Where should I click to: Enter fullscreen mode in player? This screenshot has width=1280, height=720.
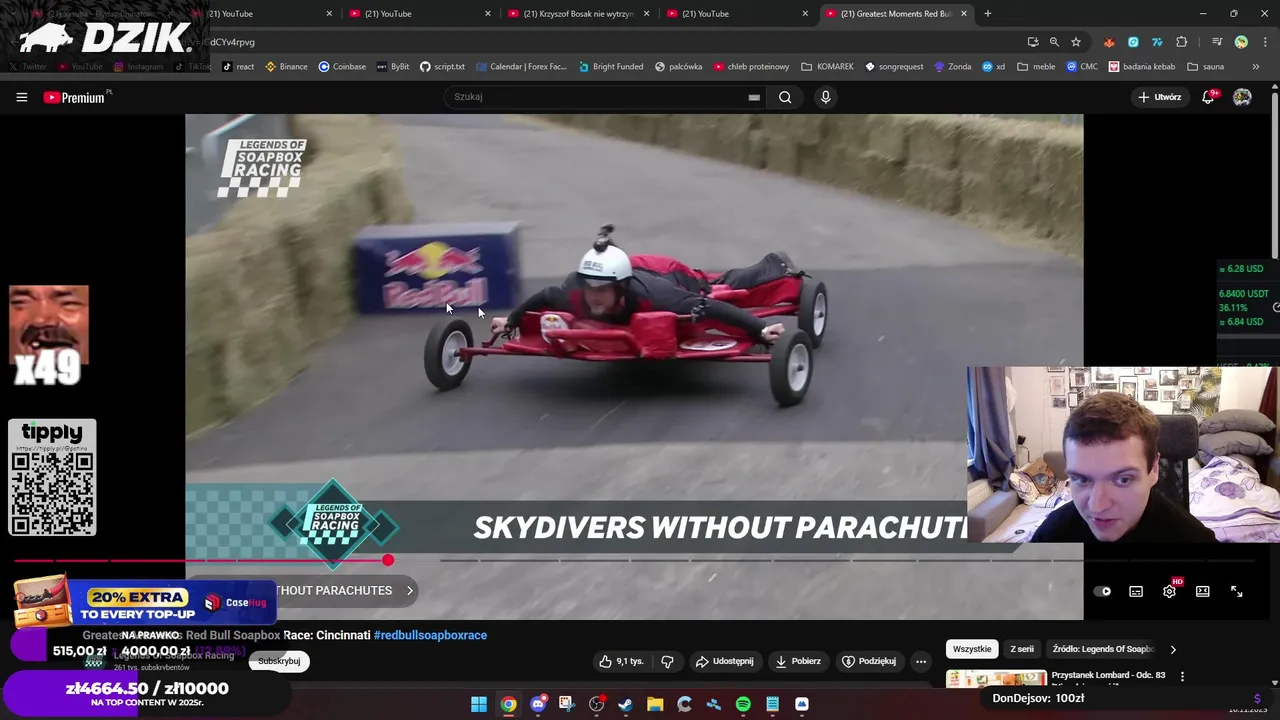pyautogui.click(x=1236, y=591)
